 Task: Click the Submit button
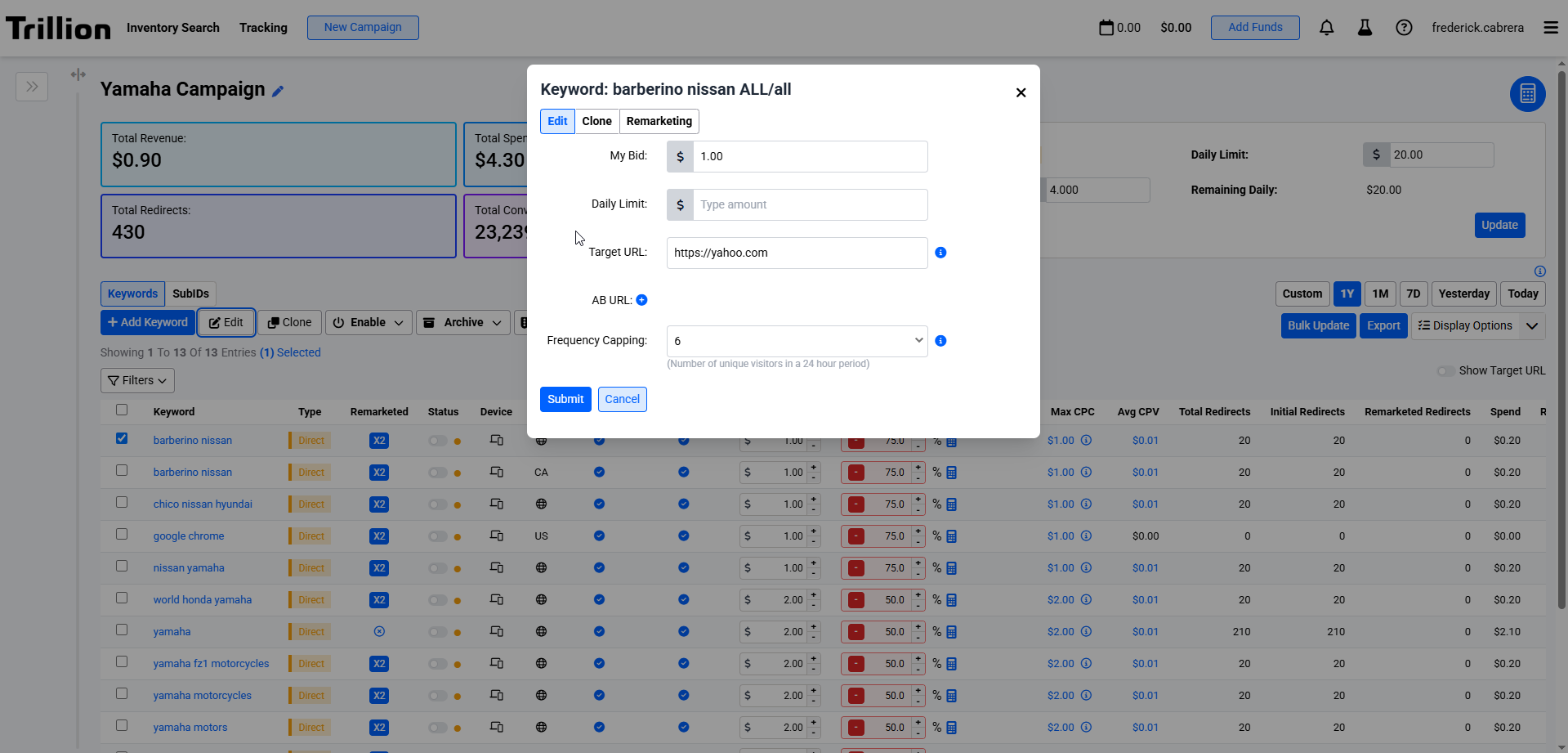click(565, 399)
